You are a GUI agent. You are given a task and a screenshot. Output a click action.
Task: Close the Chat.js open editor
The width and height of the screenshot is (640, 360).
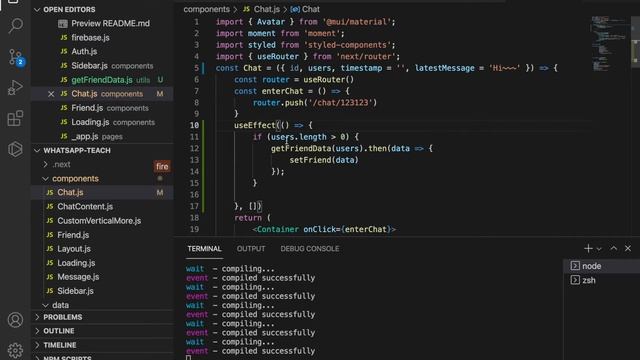click(x=51, y=94)
